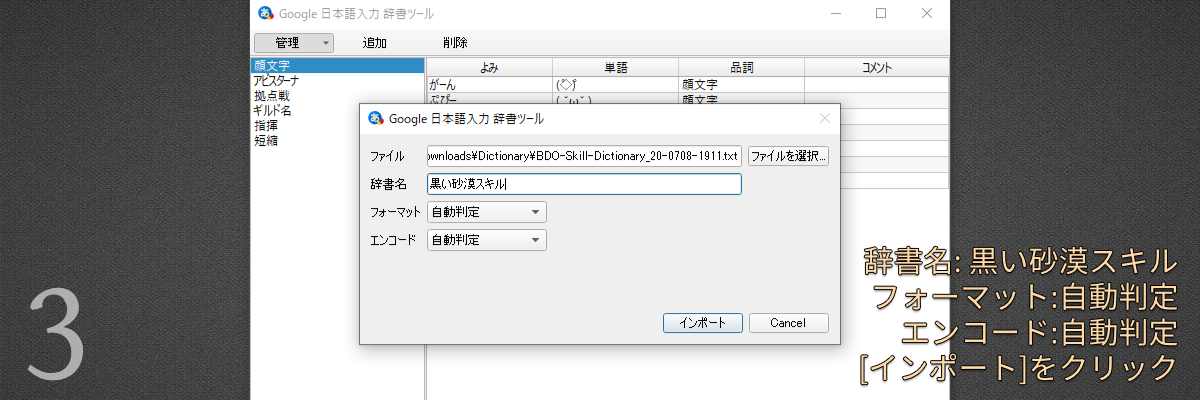Select 指揮 dictionary in list
The image size is (1200, 400).
(266, 126)
